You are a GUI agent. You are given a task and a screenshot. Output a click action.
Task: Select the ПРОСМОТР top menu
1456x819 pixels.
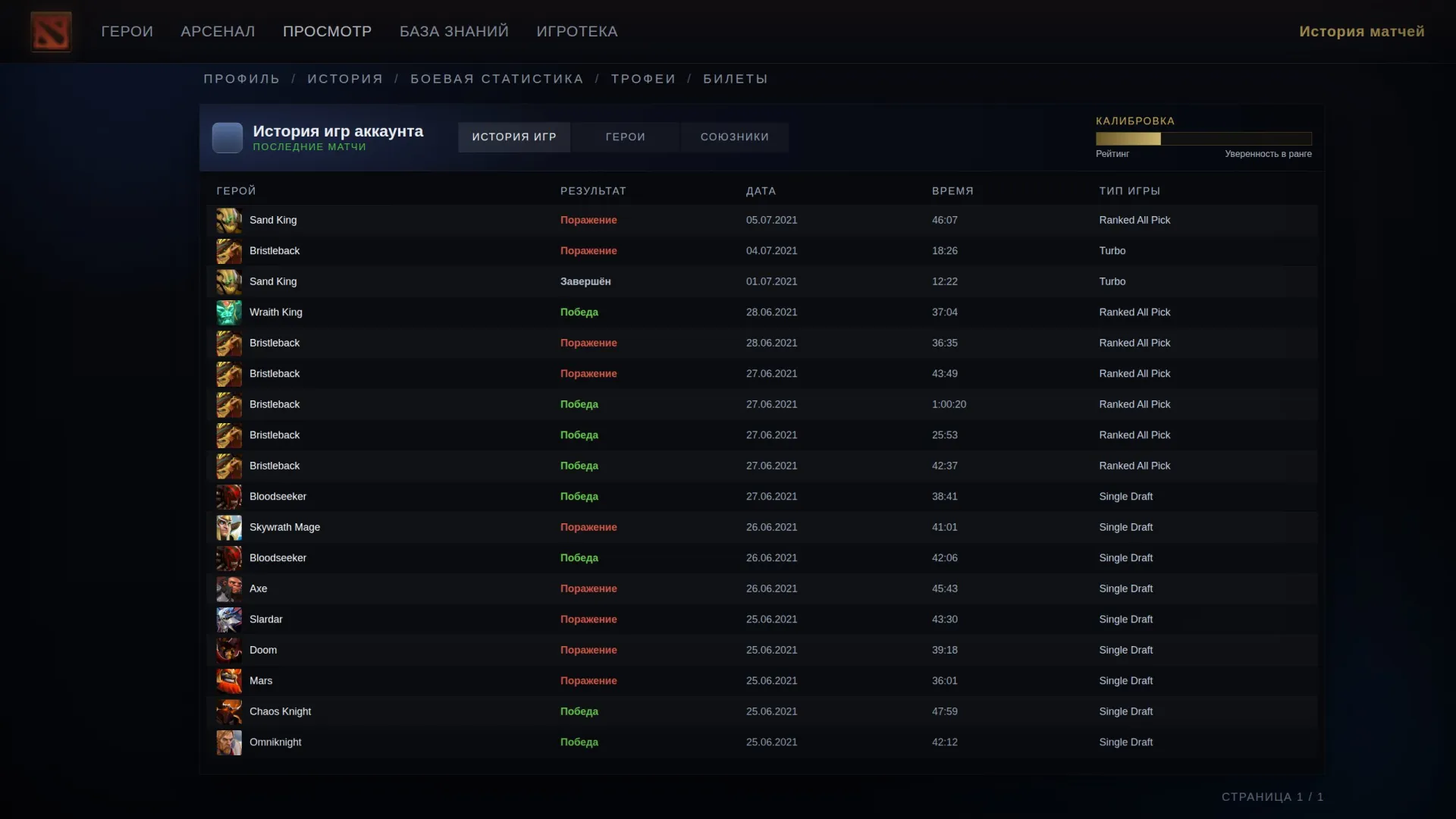point(328,31)
